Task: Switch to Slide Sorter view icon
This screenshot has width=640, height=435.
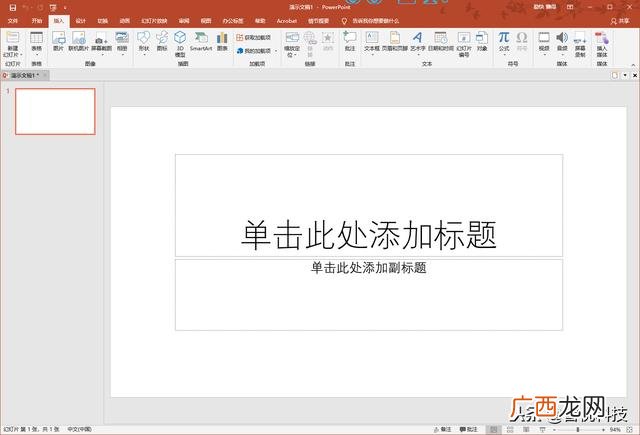Action: [x=510, y=429]
